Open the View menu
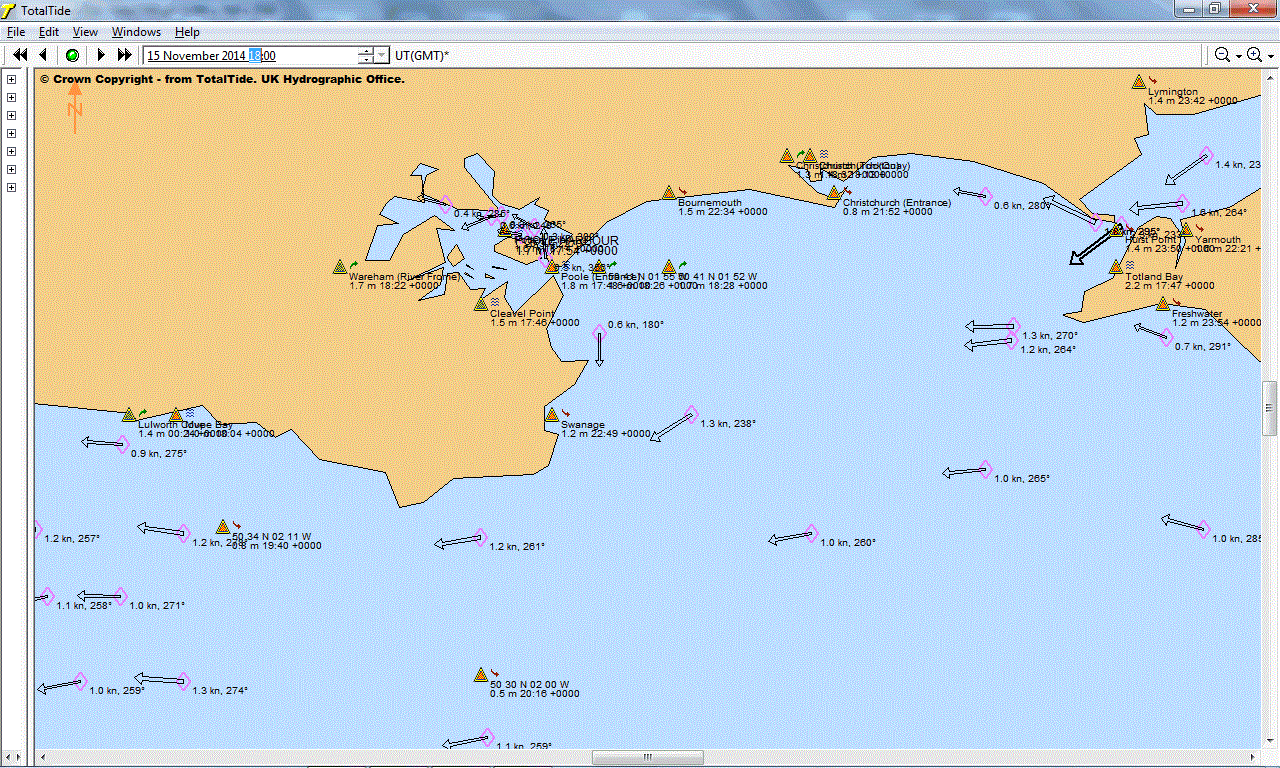Viewport: 1280px width, 768px height. 85,32
